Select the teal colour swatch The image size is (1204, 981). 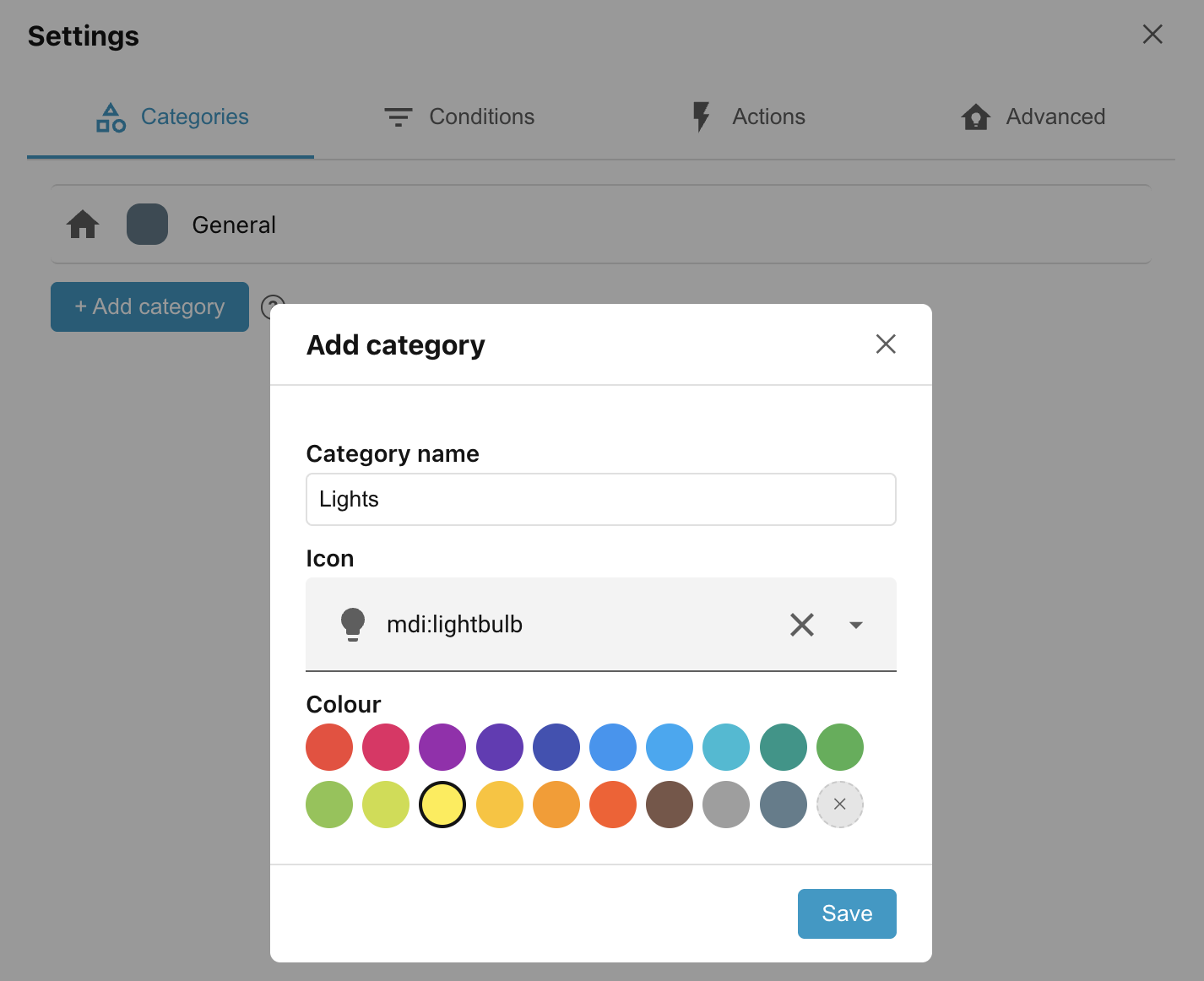click(784, 747)
